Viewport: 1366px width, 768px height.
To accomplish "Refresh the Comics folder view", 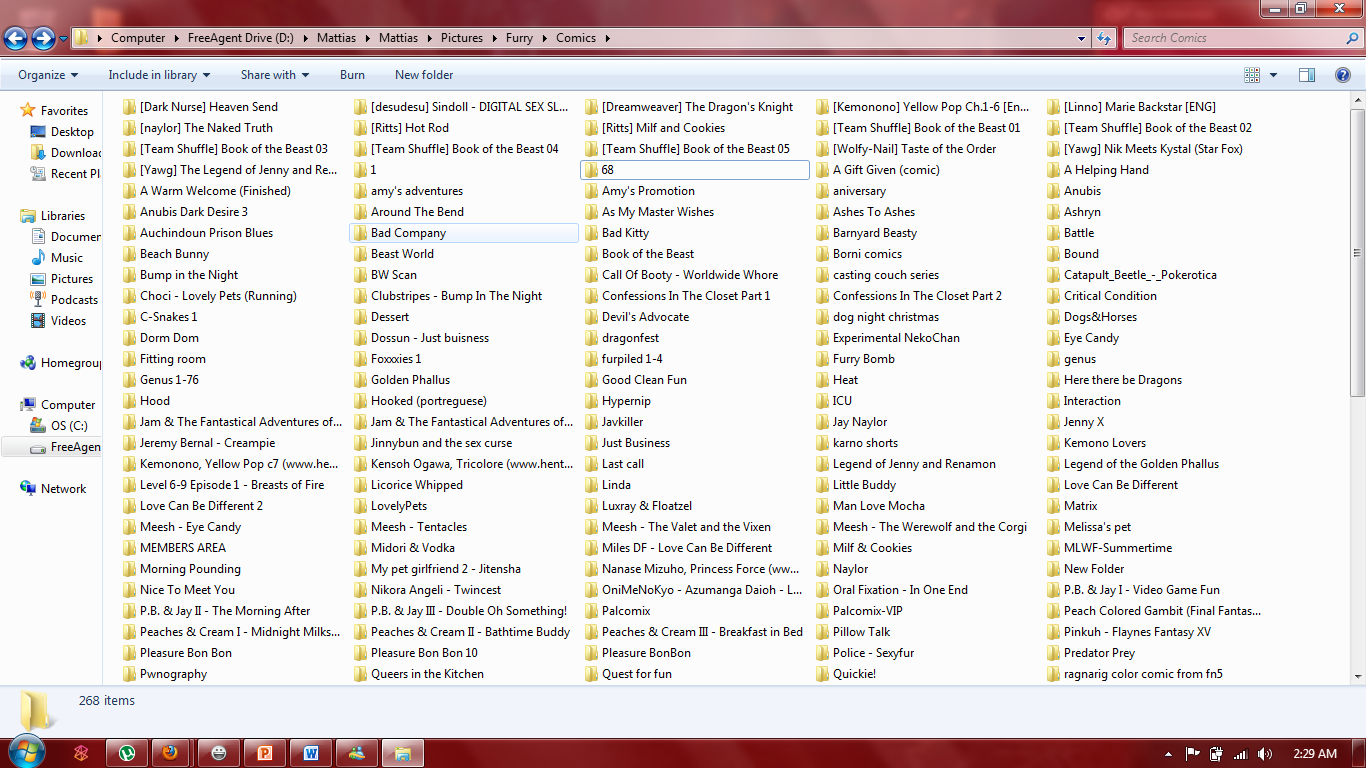I will click(x=1104, y=38).
